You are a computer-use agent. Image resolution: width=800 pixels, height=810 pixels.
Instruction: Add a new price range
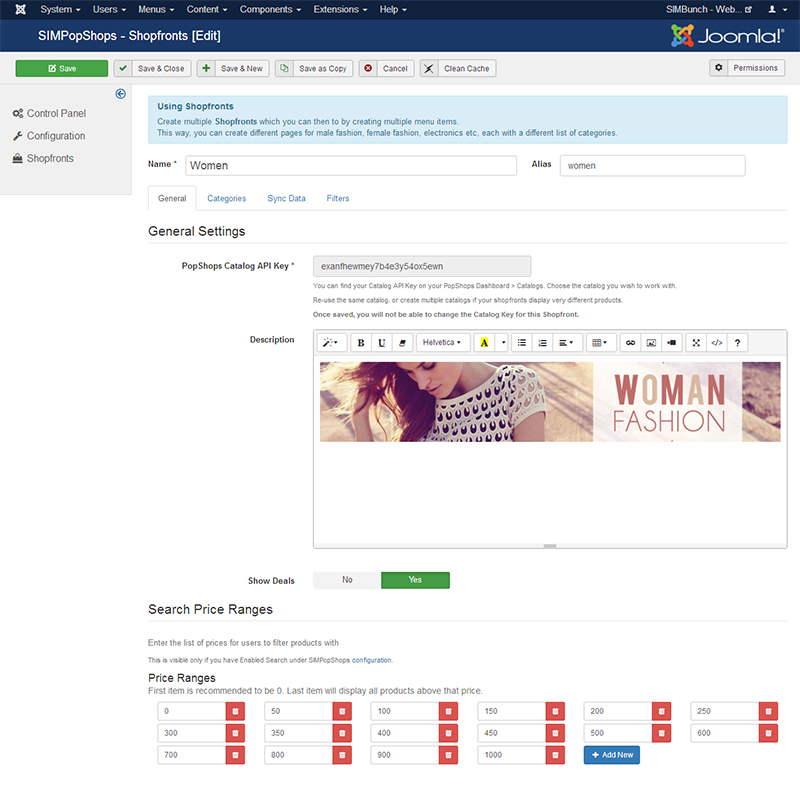[611, 755]
